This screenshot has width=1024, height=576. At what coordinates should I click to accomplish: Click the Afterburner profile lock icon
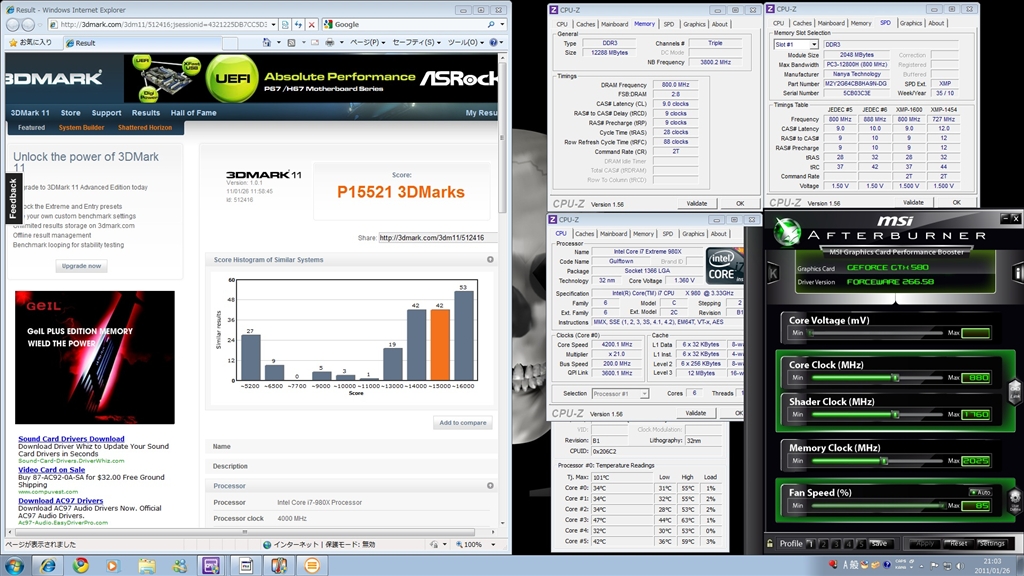coord(770,543)
